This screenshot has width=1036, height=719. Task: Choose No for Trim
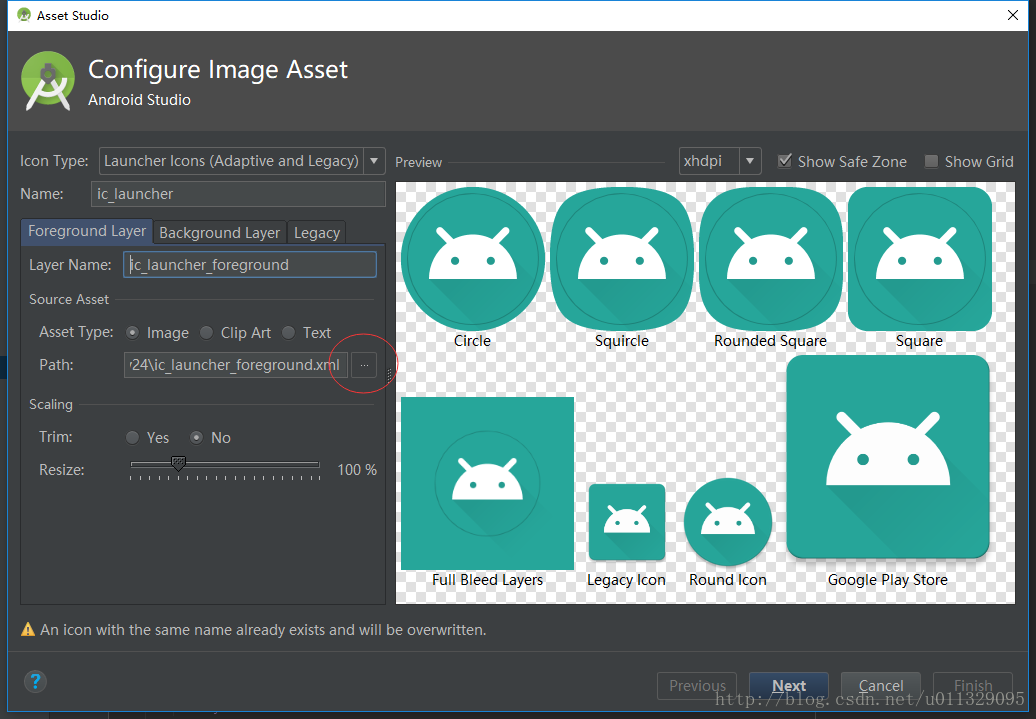[196, 437]
